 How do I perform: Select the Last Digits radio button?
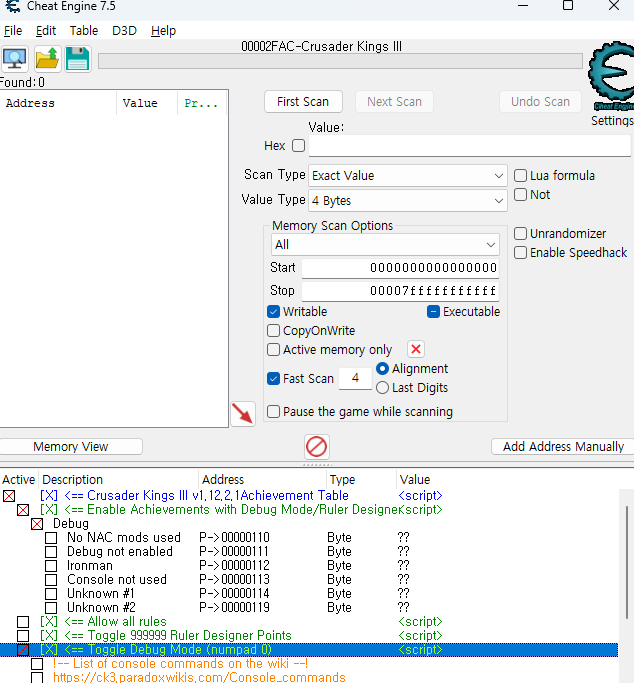tap(383, 388)
